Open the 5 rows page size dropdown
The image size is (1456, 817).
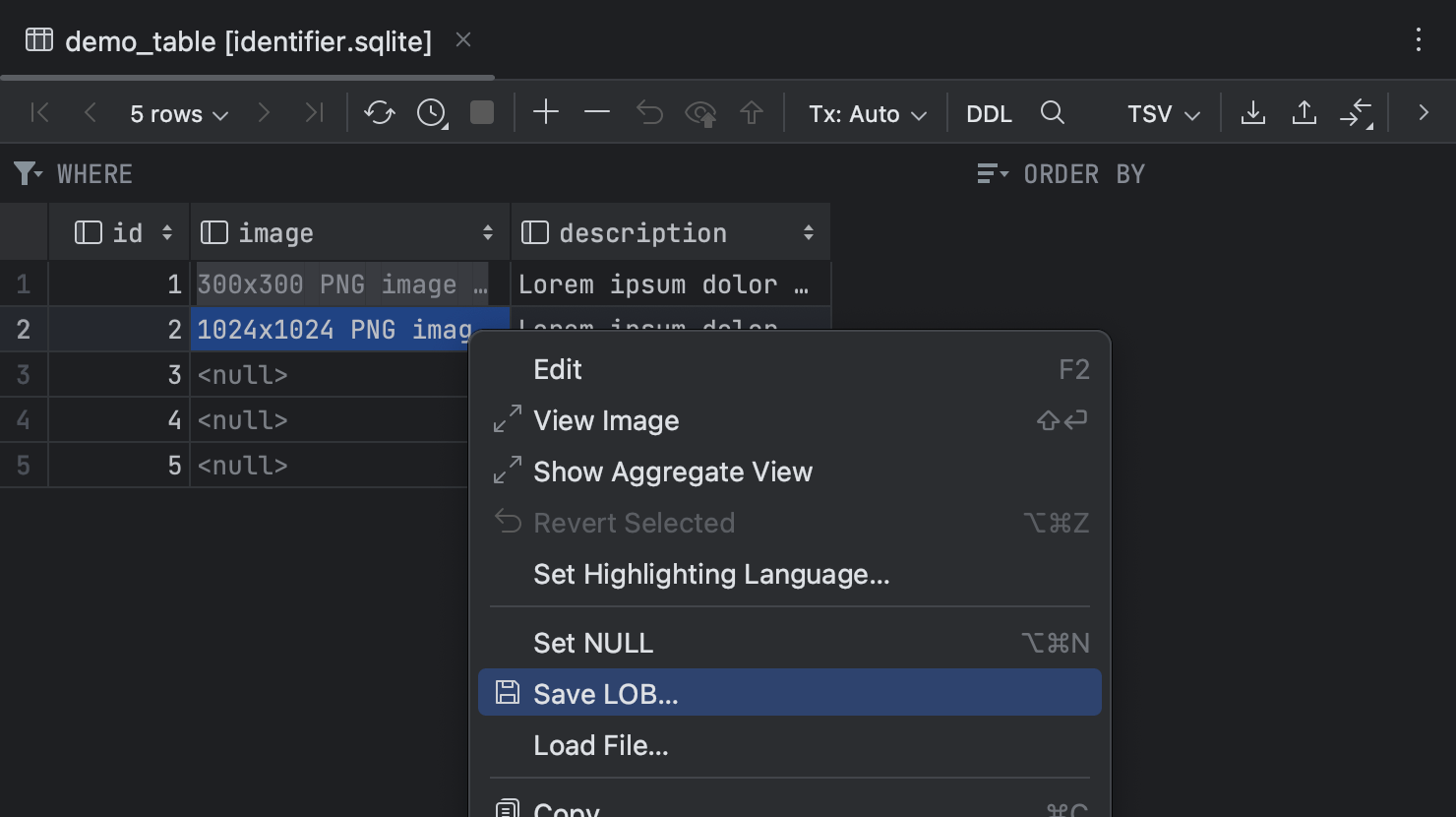coord(177,113)
